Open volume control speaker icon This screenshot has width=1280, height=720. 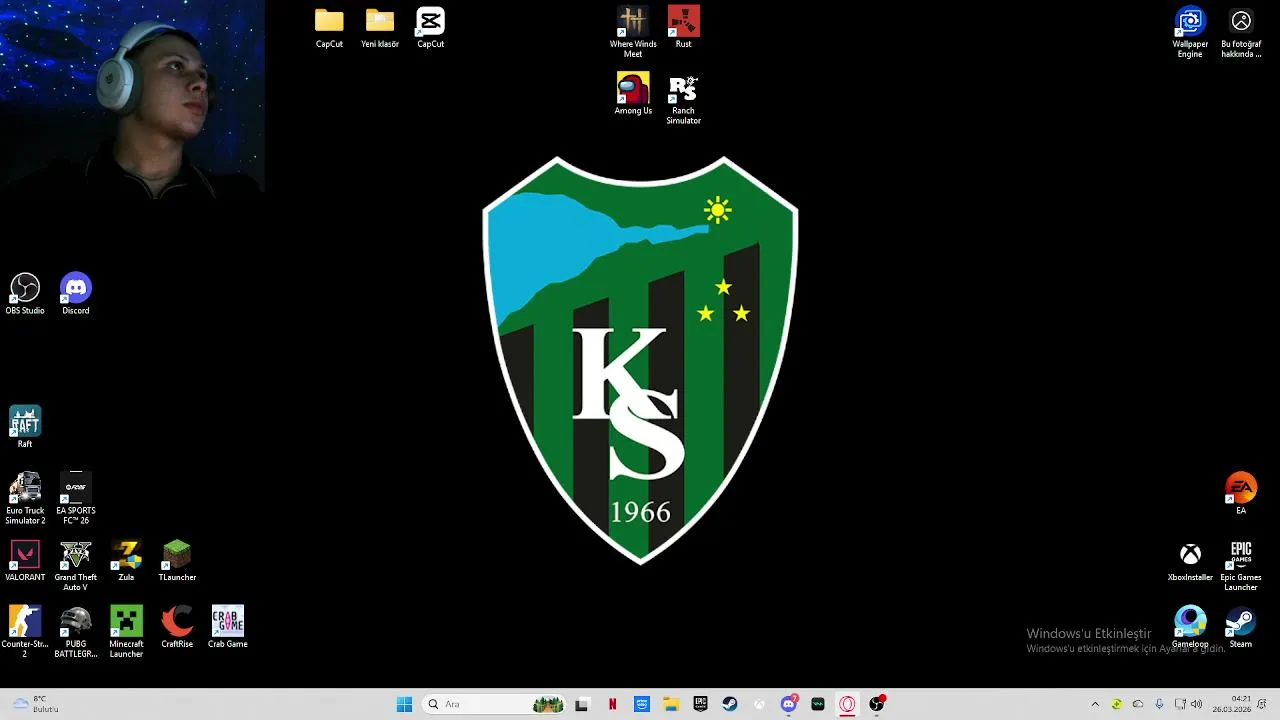point(1197,704)
